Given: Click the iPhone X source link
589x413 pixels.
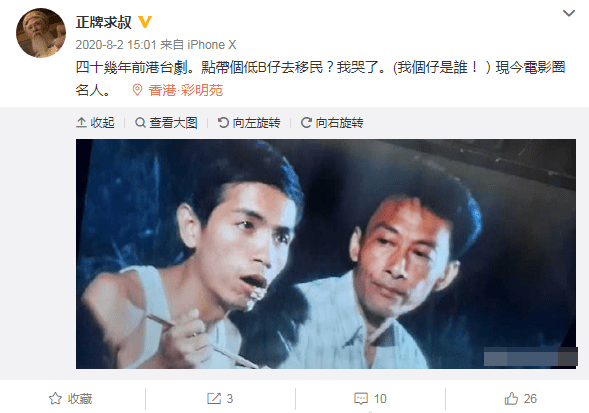Looking at the screenshot, I should pos(211,45).
